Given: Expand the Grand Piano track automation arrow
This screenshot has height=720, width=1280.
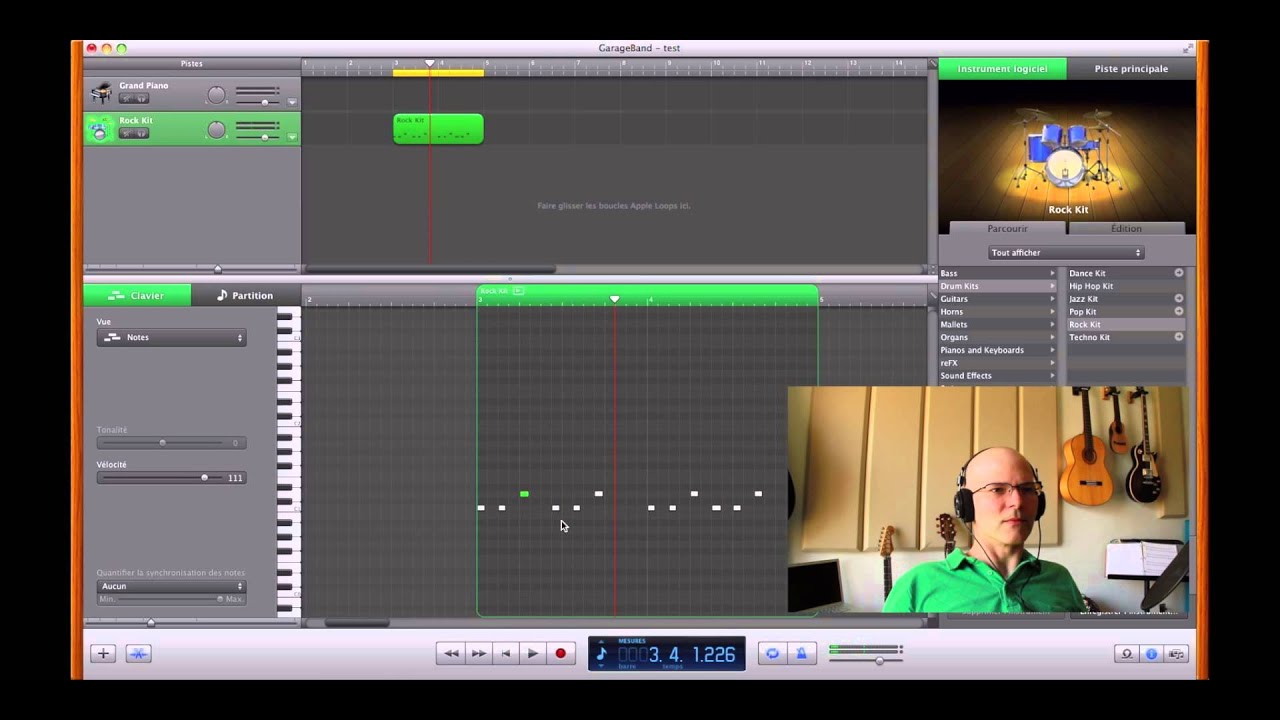Looking at the screenshot, I should coord(292,101).
